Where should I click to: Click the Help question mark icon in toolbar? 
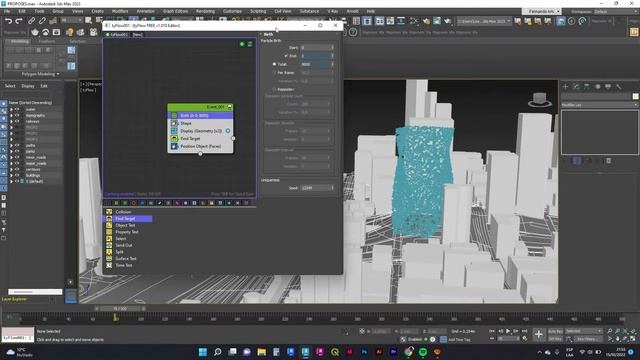(353, 32)
